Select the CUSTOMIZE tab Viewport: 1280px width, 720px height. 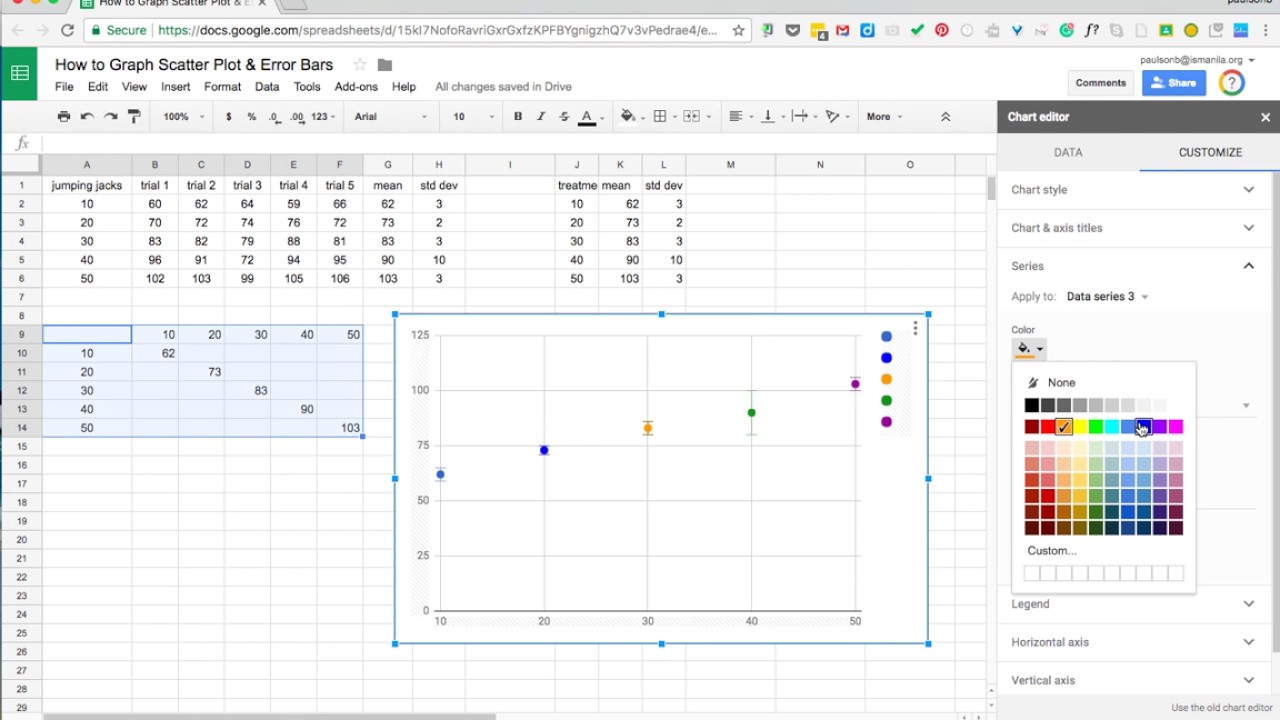tap(1210, 153)
